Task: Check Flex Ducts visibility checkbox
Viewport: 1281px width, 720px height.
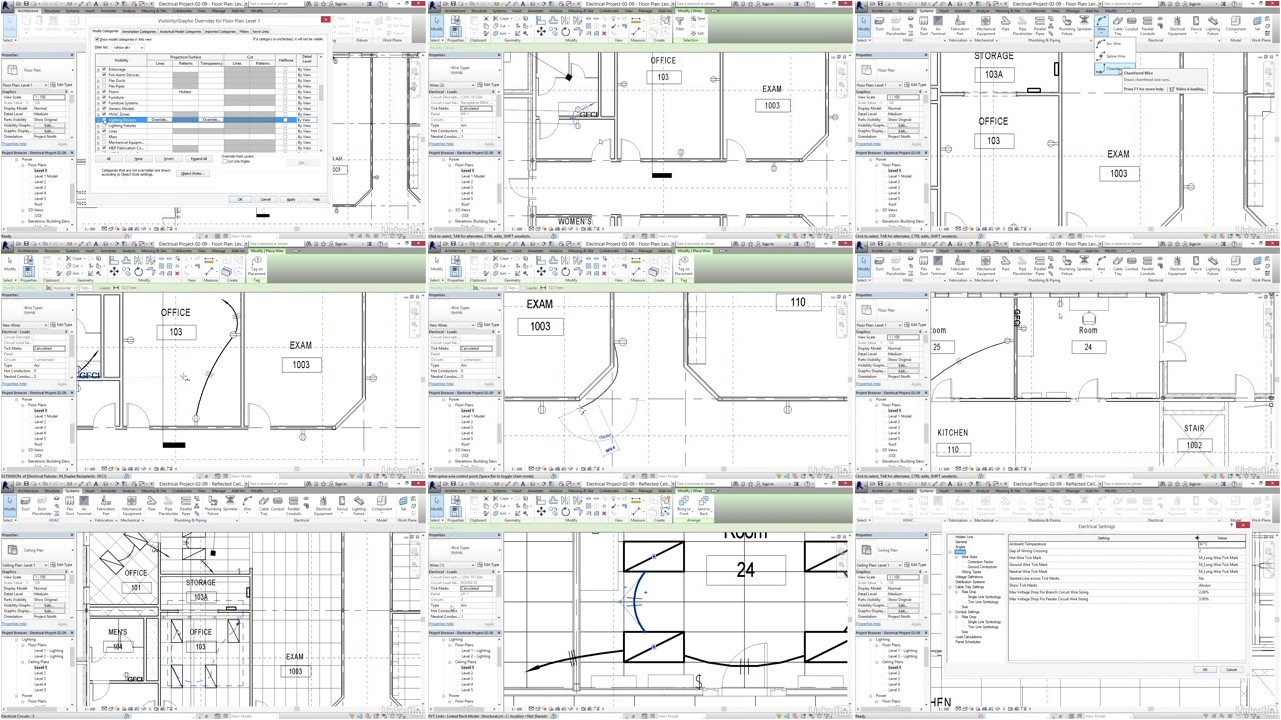Action: (x=104, y=80)
